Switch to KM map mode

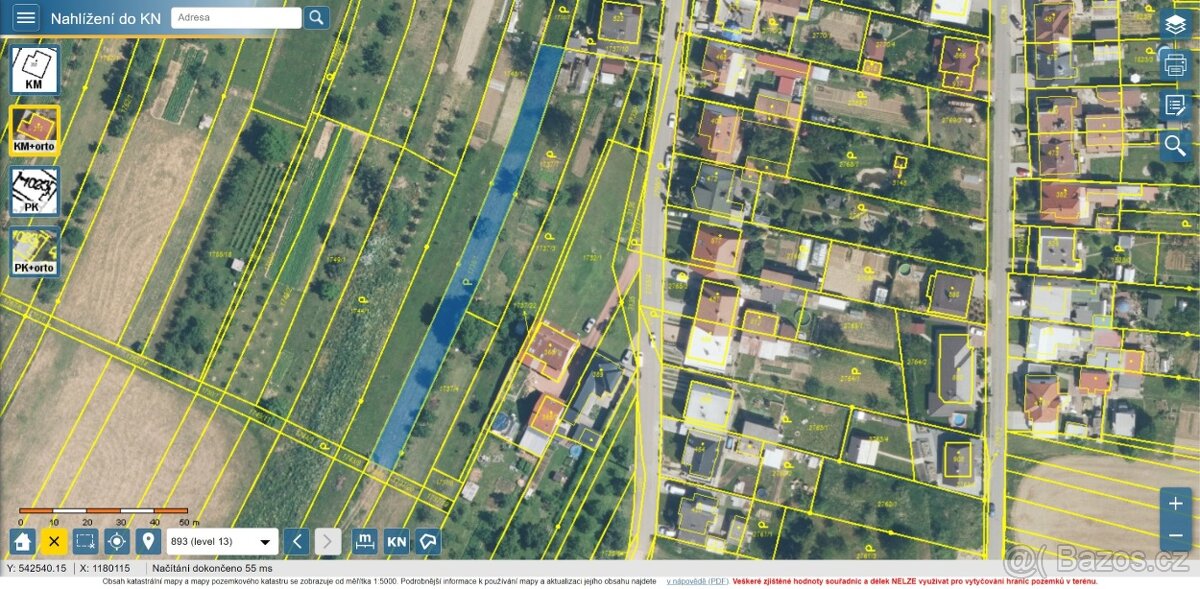33,68
